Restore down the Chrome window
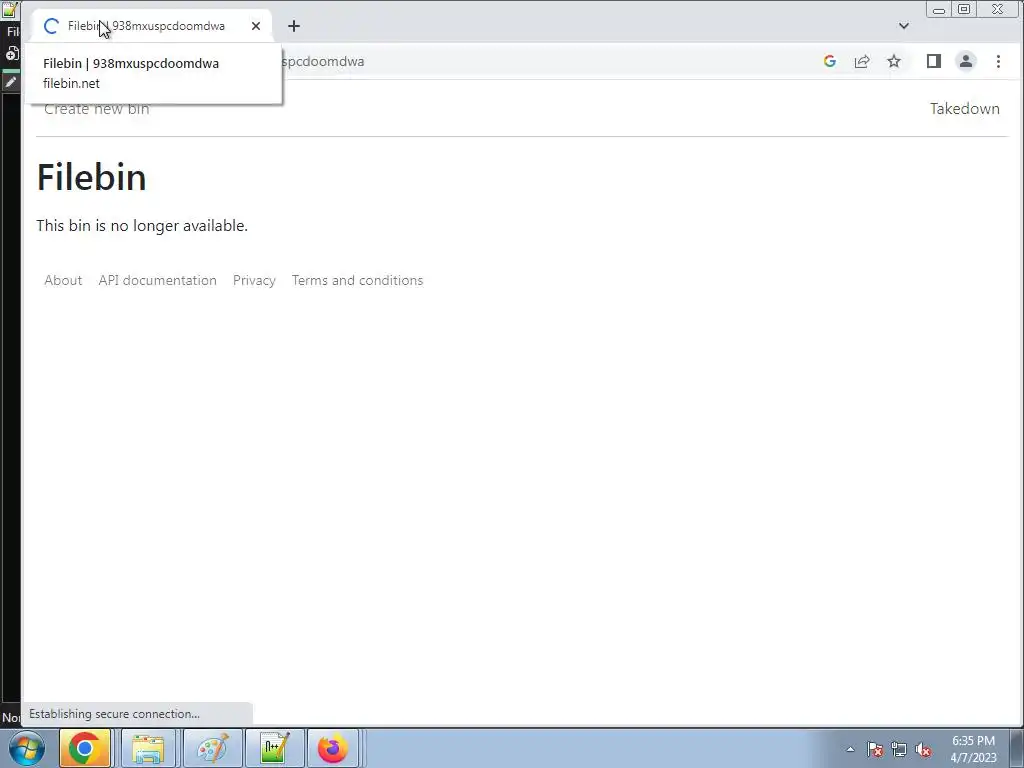The height and width of the screenshot is (768, 1024). (x=964, y=9)
